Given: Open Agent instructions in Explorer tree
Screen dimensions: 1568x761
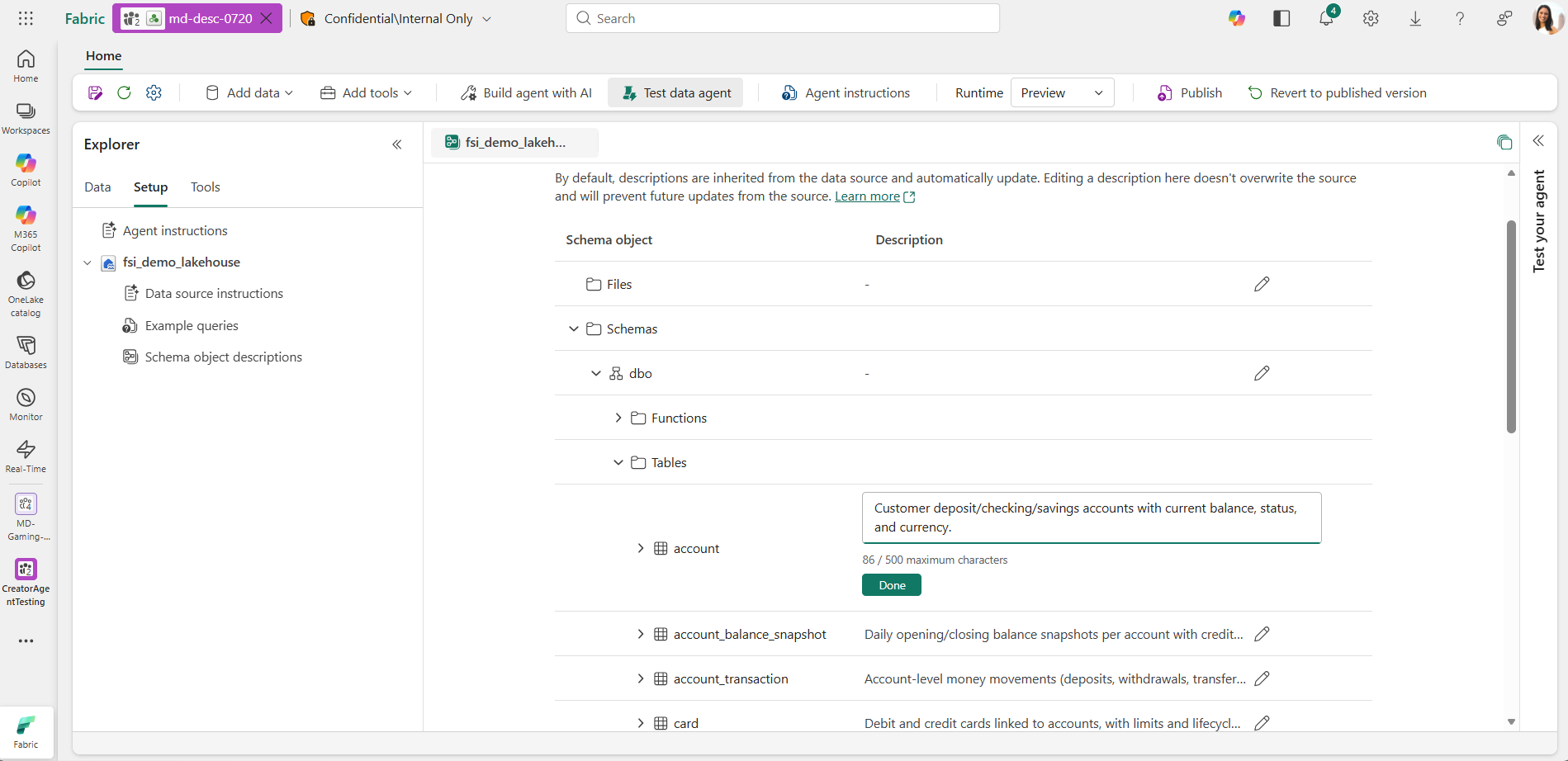Looking at the screenshot, I should click(175, 231).
